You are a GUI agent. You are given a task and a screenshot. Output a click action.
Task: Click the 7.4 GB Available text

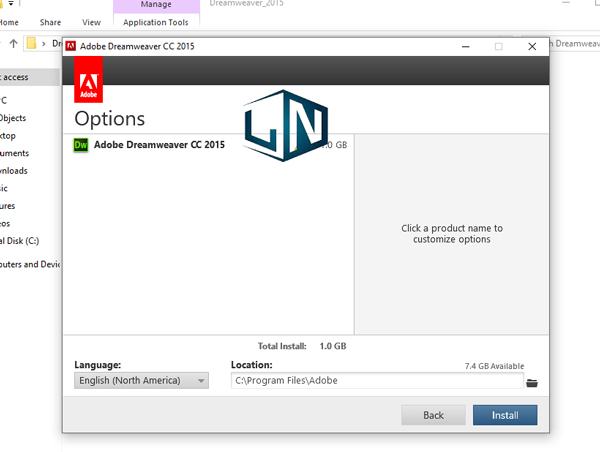click(494, 366)
